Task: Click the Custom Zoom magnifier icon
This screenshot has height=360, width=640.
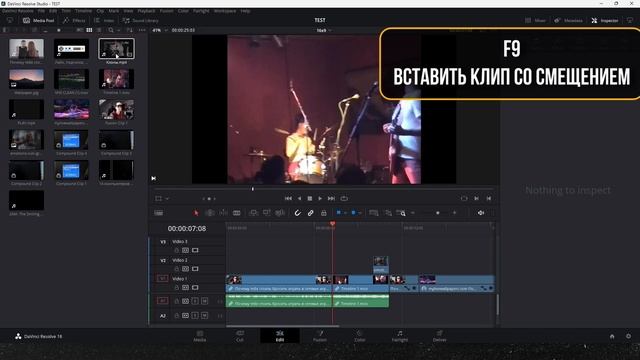Action: click(x=401, y=213)
